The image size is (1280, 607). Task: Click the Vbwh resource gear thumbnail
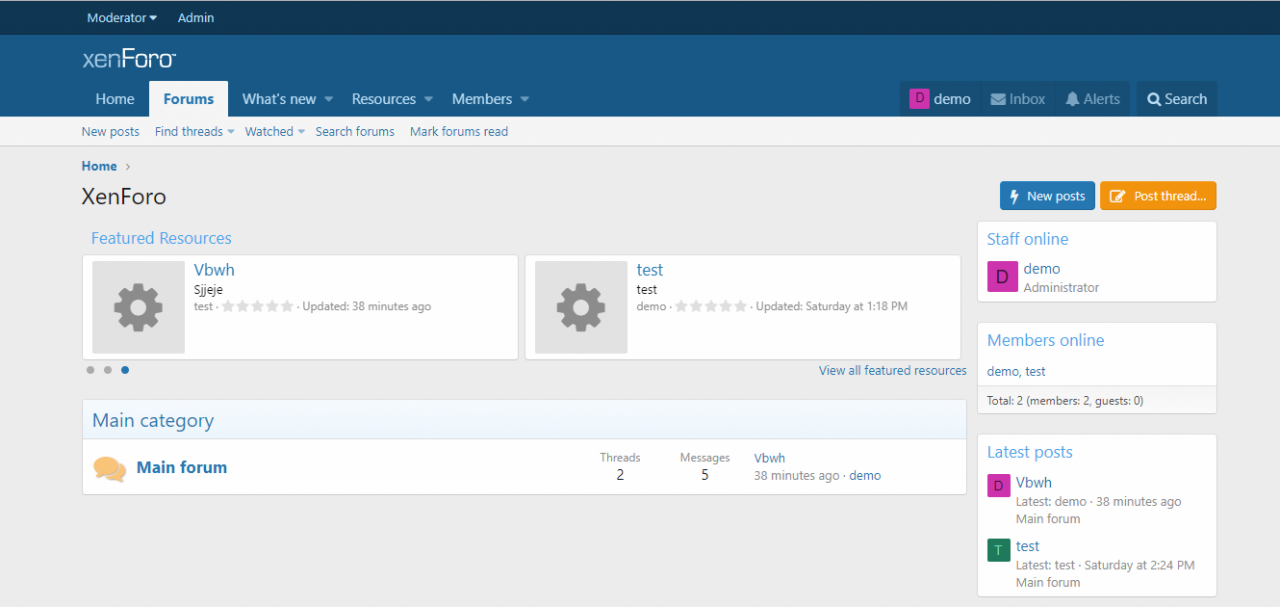[x=138, y=307]
